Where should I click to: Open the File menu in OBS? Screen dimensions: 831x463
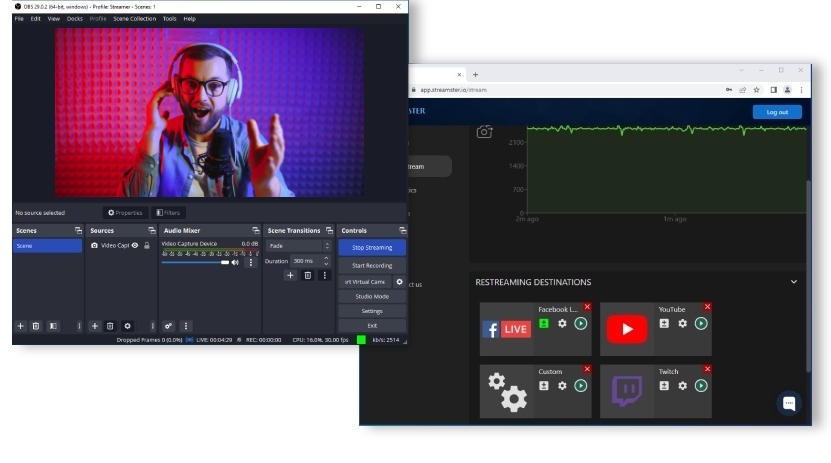(19, 19)
